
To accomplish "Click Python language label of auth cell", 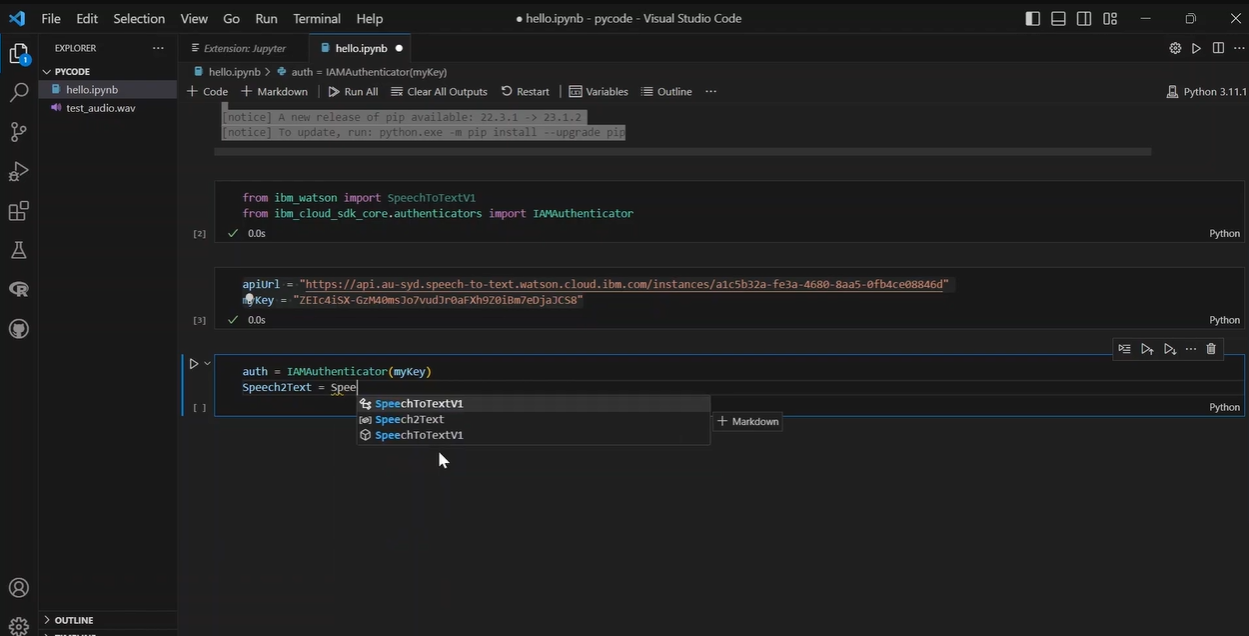I will coord(1224,407).
